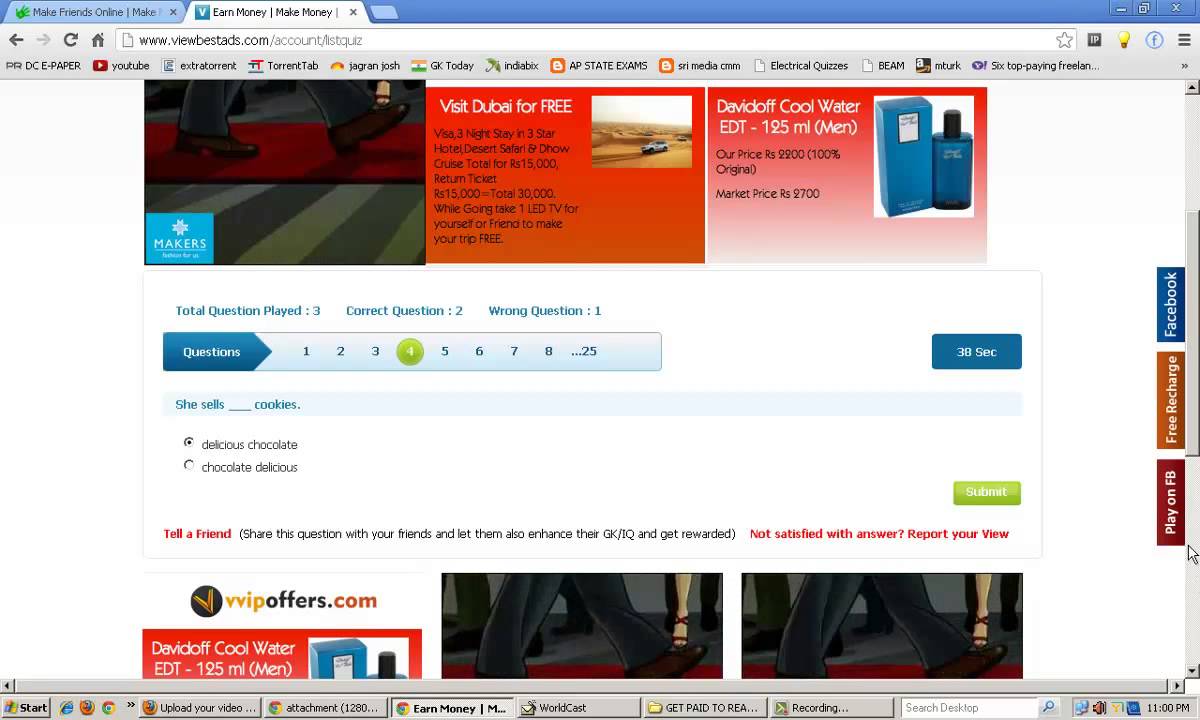Expand the quick launch overflow chevron

(130, 706)
